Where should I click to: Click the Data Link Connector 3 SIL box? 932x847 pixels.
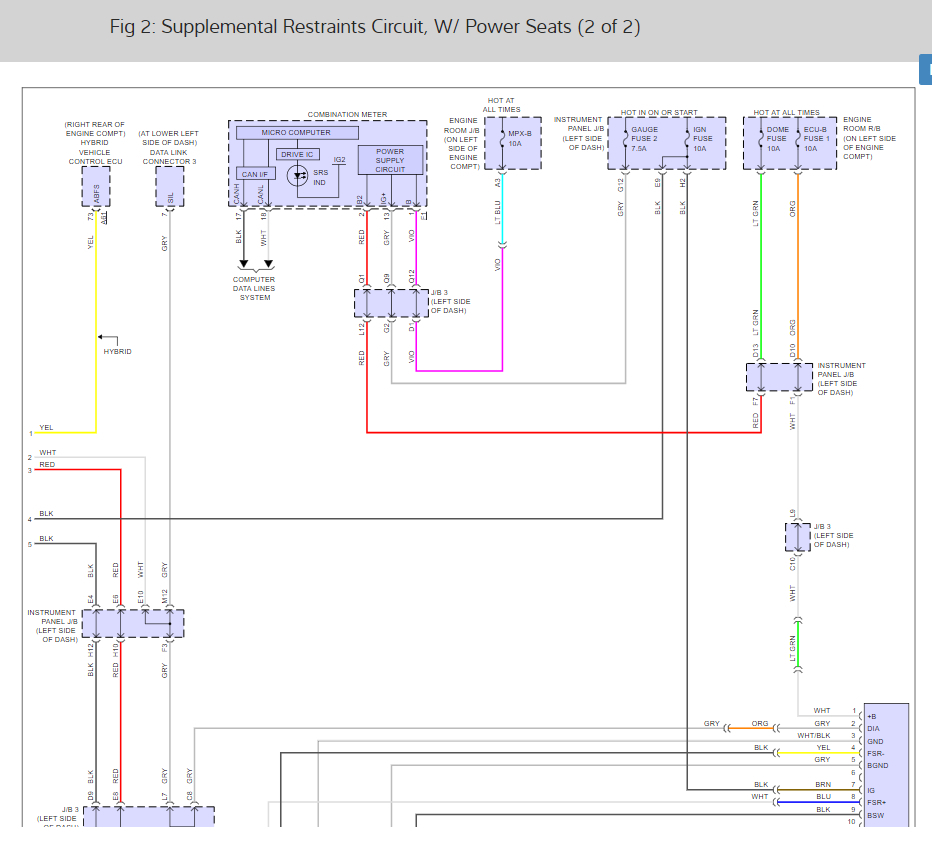click(170, 185)
